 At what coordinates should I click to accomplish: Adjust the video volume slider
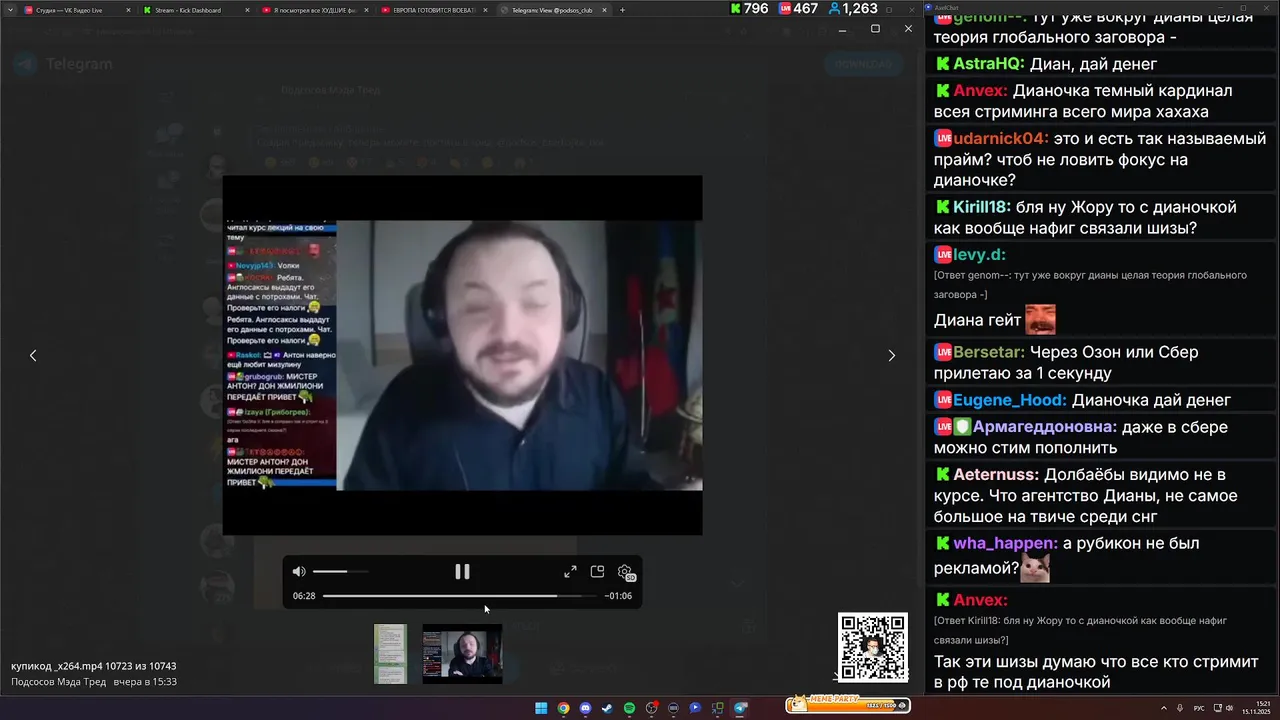[x=340, y=571]
